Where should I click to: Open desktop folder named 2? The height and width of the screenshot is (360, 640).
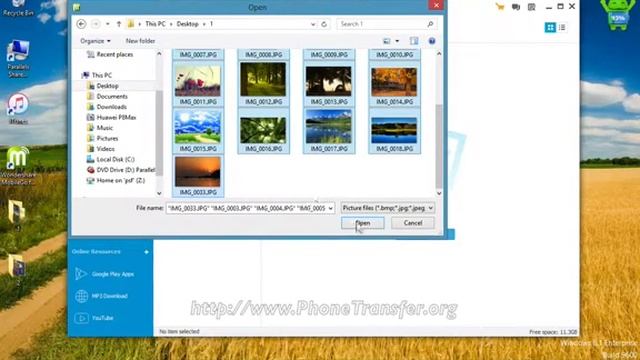pos(17,269)
